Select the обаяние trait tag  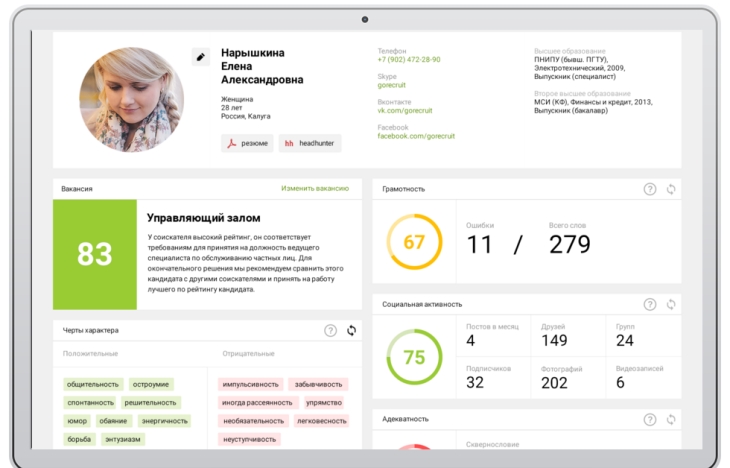[x=113, y=421]
